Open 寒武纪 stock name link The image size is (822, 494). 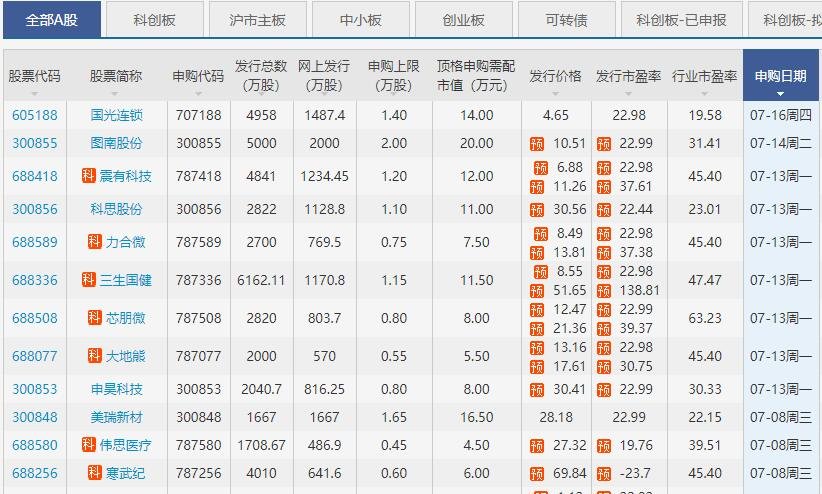pyautogui.click(x=126, y=473)
